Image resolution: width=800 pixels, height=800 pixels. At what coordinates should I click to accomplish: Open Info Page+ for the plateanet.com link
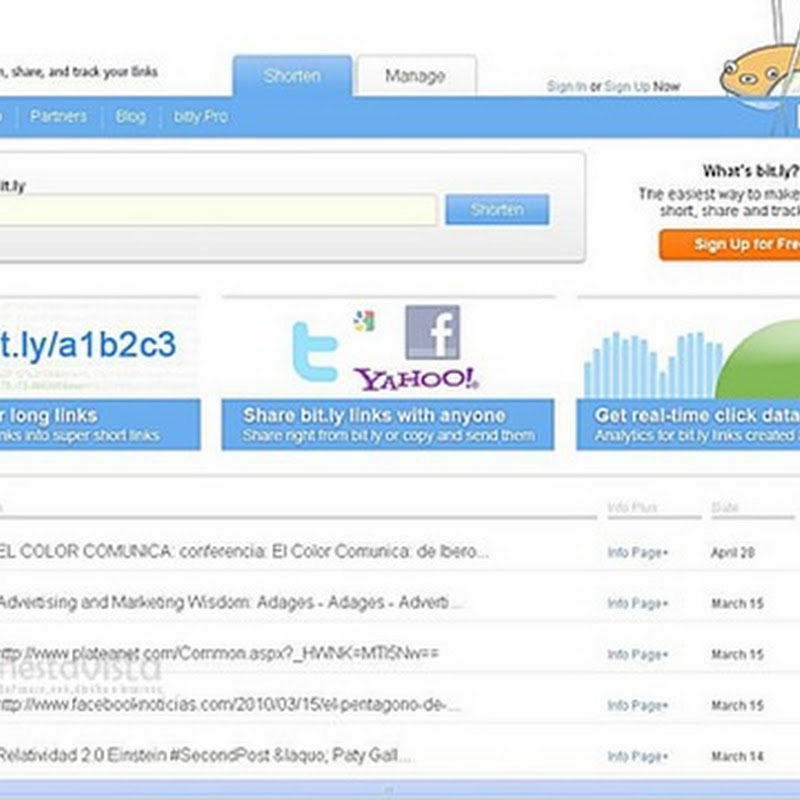click(638, 655)
